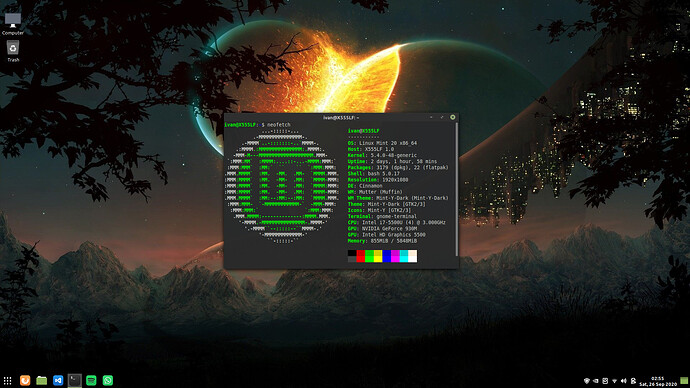The image size is (690, 388).
Task: Click the 'Uptime: 2 days, 1 hour' line
Action: point(393,161)
